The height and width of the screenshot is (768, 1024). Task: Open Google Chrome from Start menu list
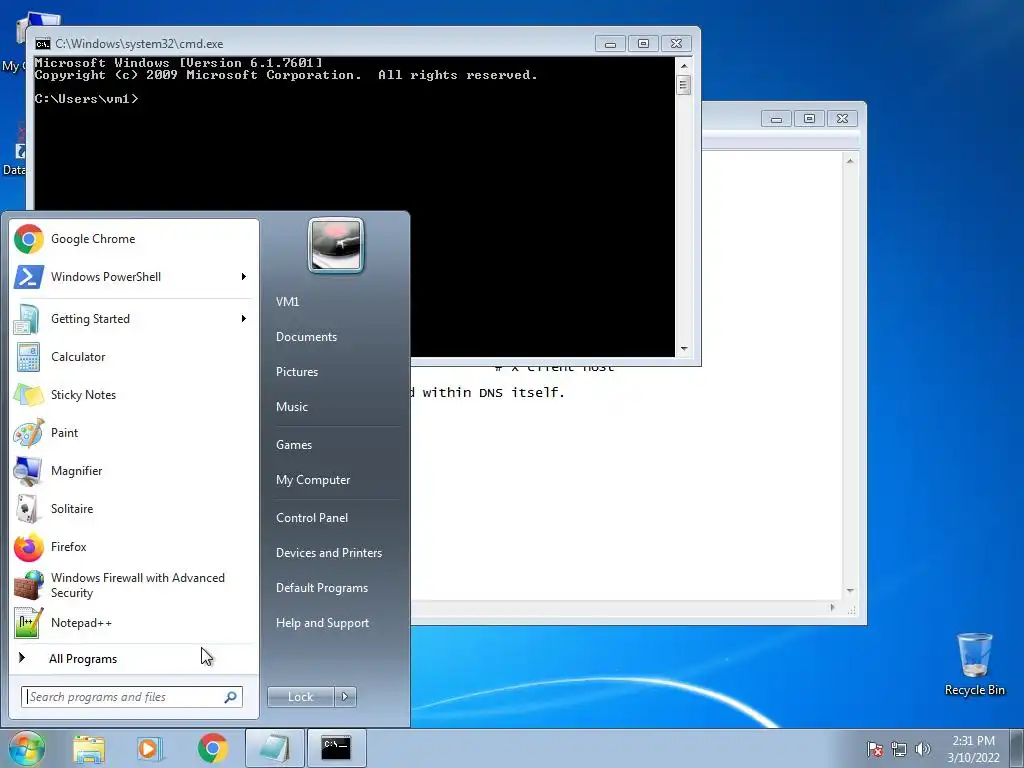134,239
